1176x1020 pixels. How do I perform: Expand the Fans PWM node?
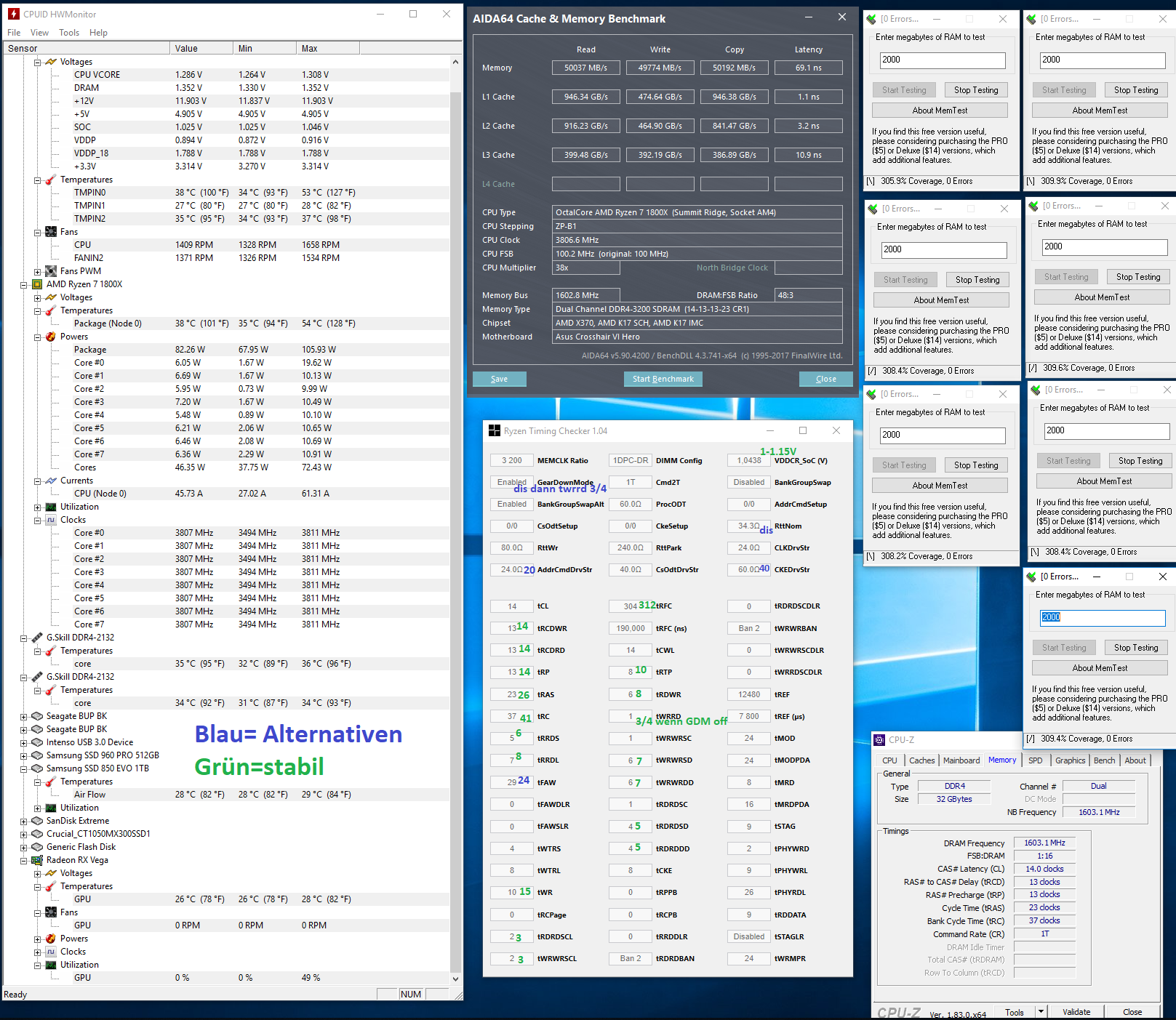pos(37,272)
